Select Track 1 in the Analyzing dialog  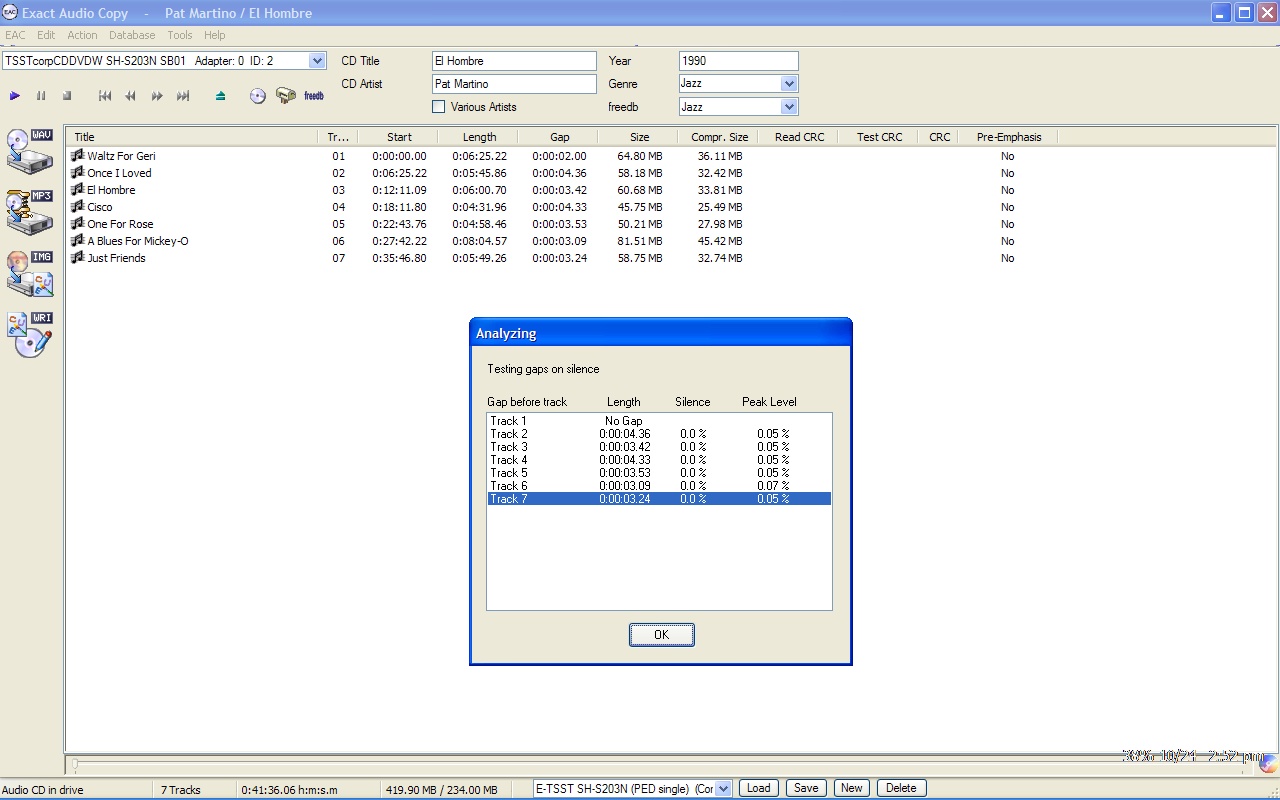point(659,421)
